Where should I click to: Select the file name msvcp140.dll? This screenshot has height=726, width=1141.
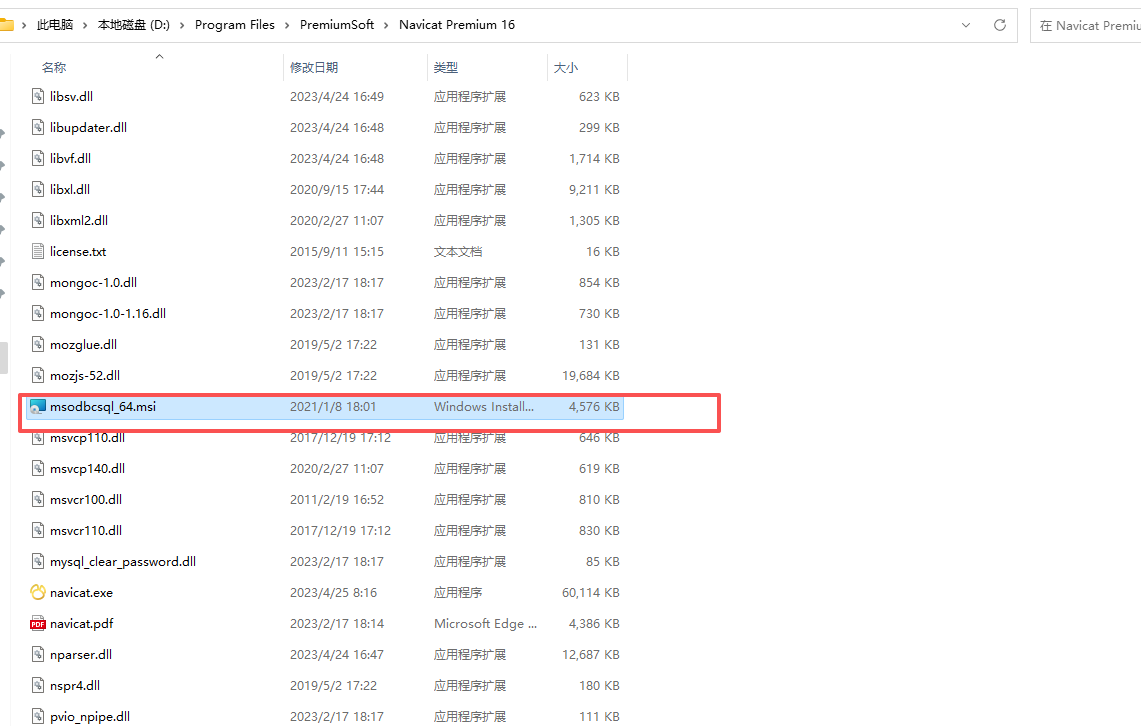pyautogui.click(x=87, y=468)
